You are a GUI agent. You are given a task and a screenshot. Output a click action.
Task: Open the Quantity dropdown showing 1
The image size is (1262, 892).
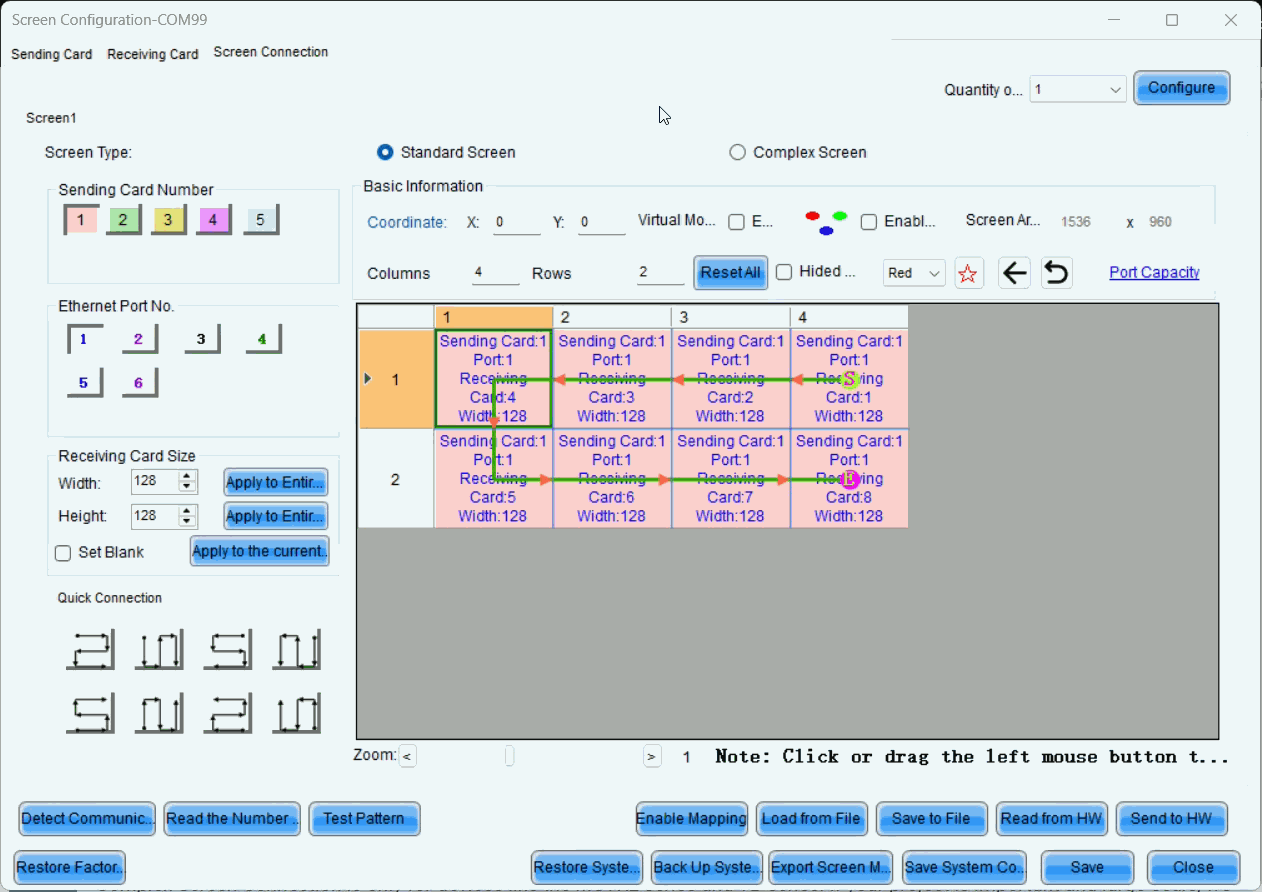point(1078,90)
